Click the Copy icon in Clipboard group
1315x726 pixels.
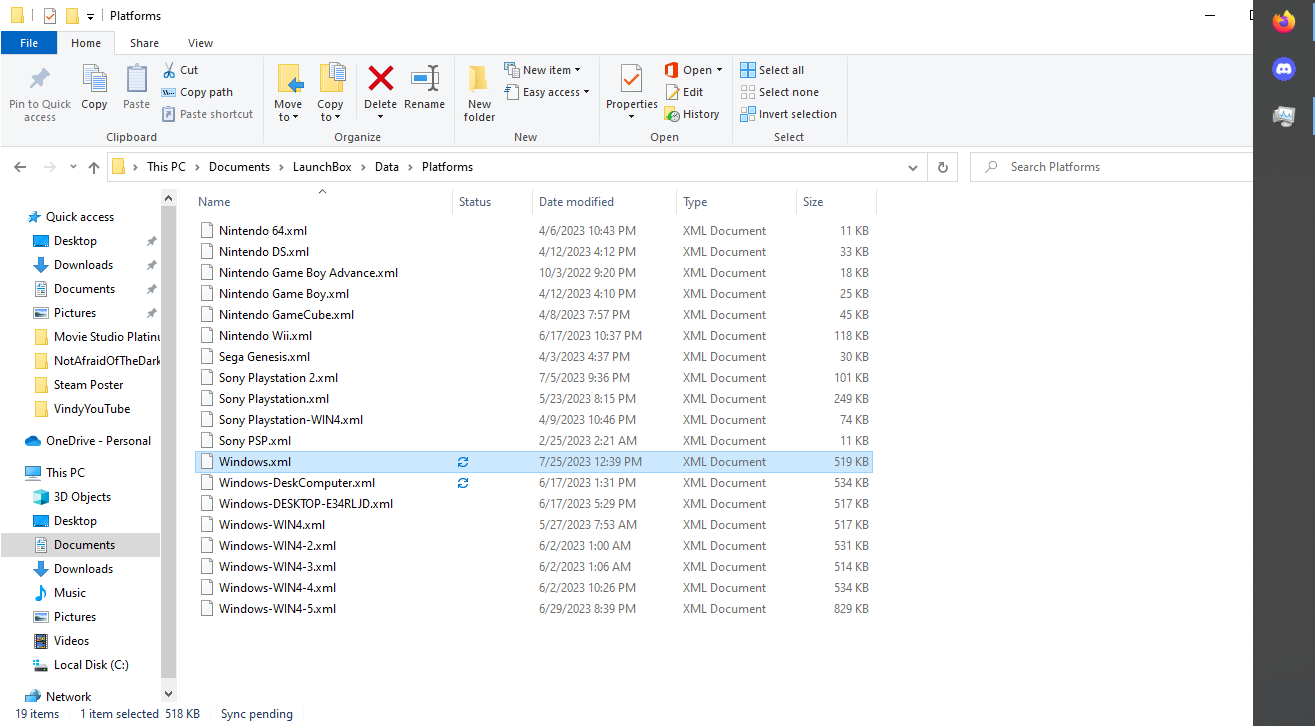(94, 79)
